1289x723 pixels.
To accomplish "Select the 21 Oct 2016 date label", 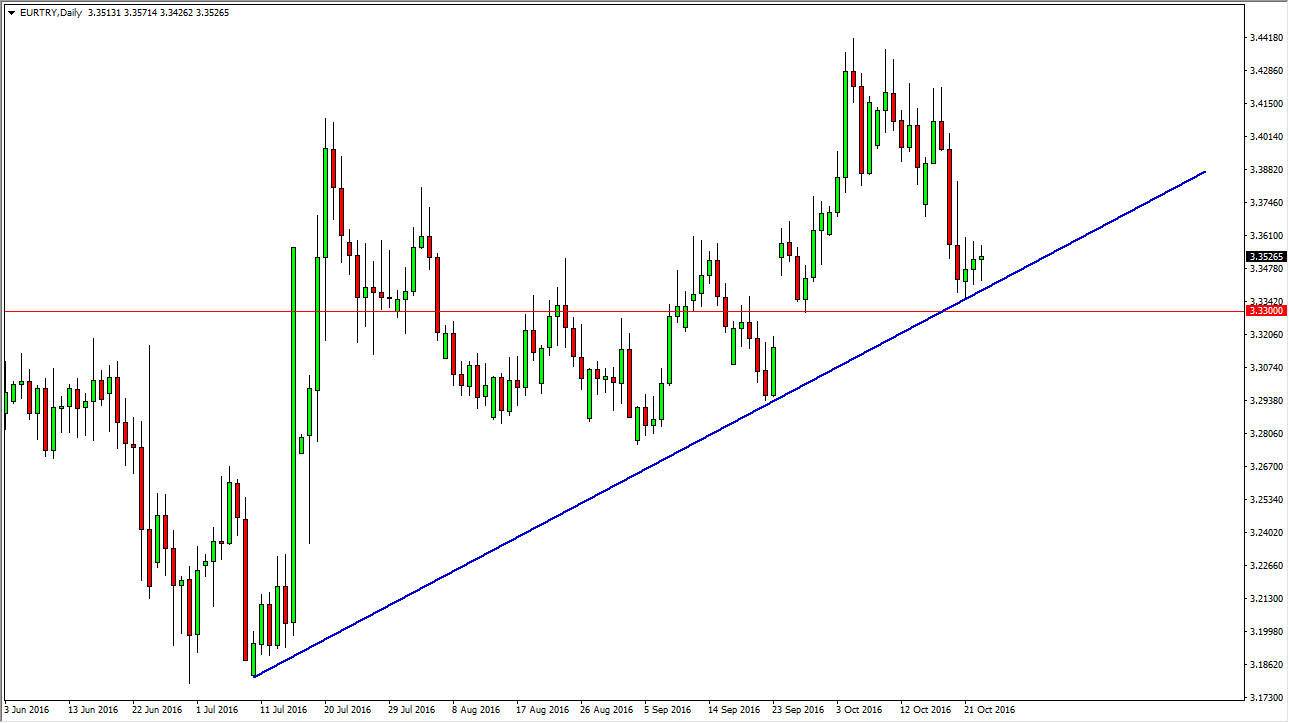I will point(990,709).
